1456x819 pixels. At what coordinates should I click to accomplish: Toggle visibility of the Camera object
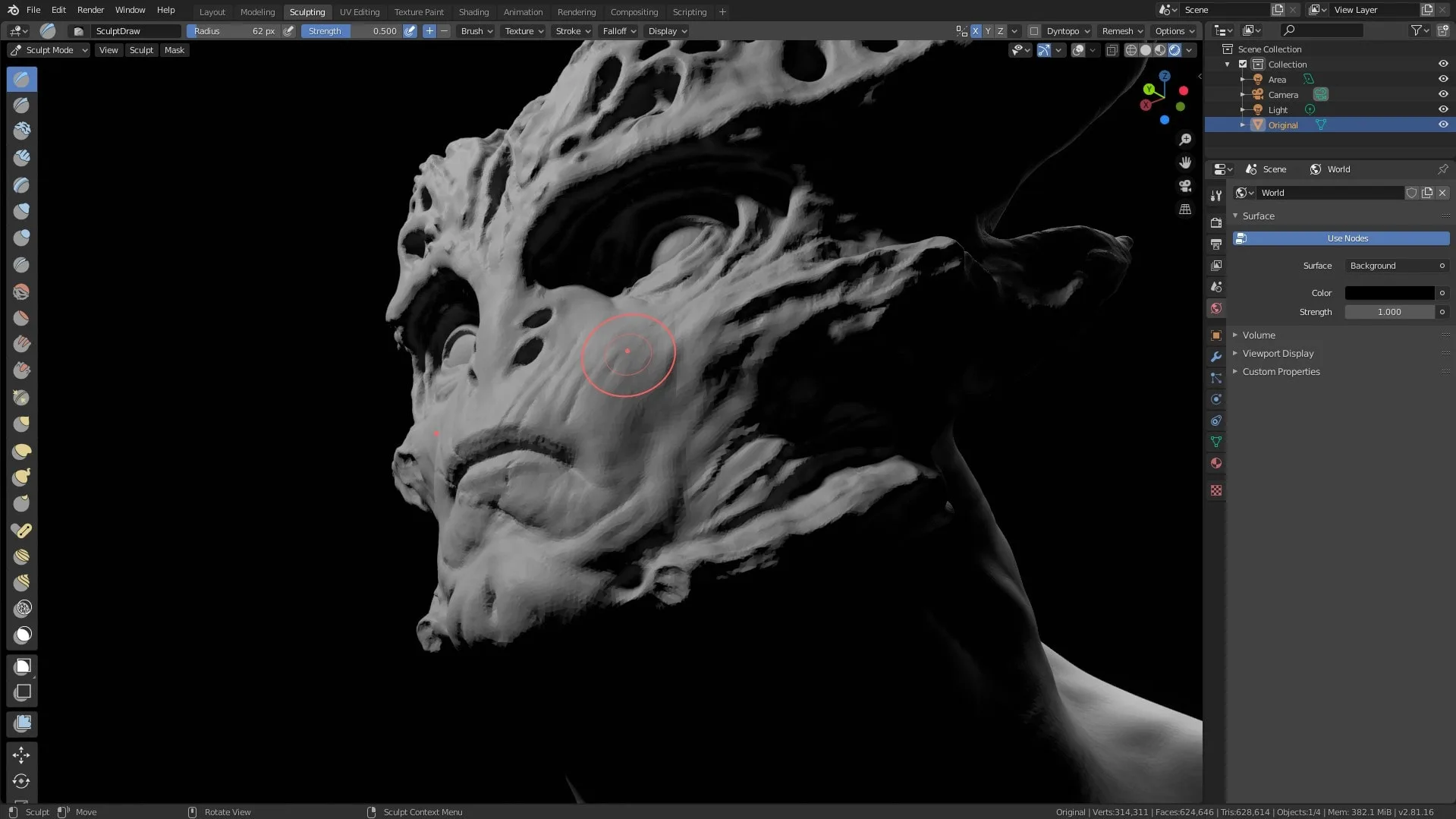click(x=1442, y=94)
